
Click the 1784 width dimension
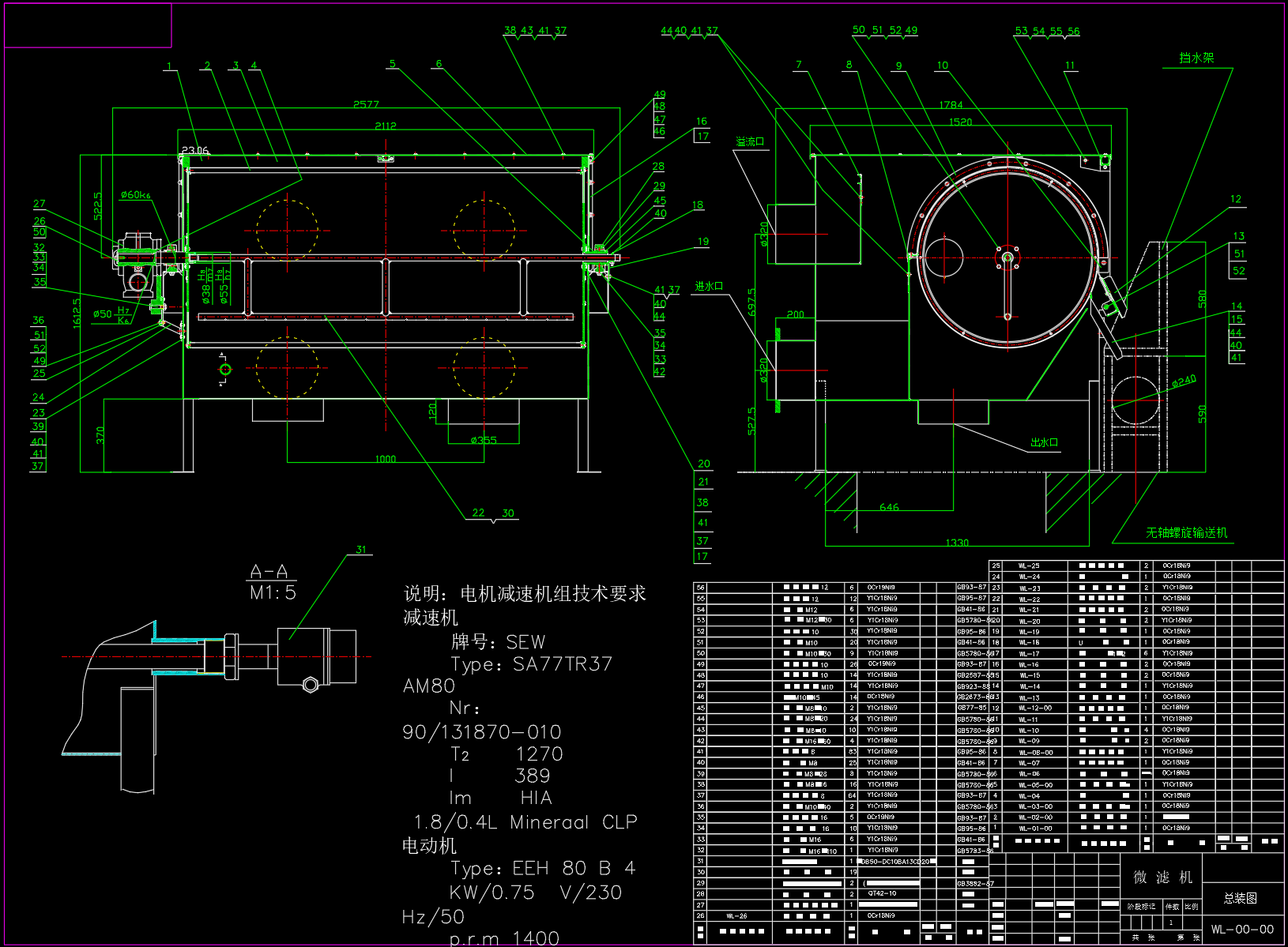point(951,104)
